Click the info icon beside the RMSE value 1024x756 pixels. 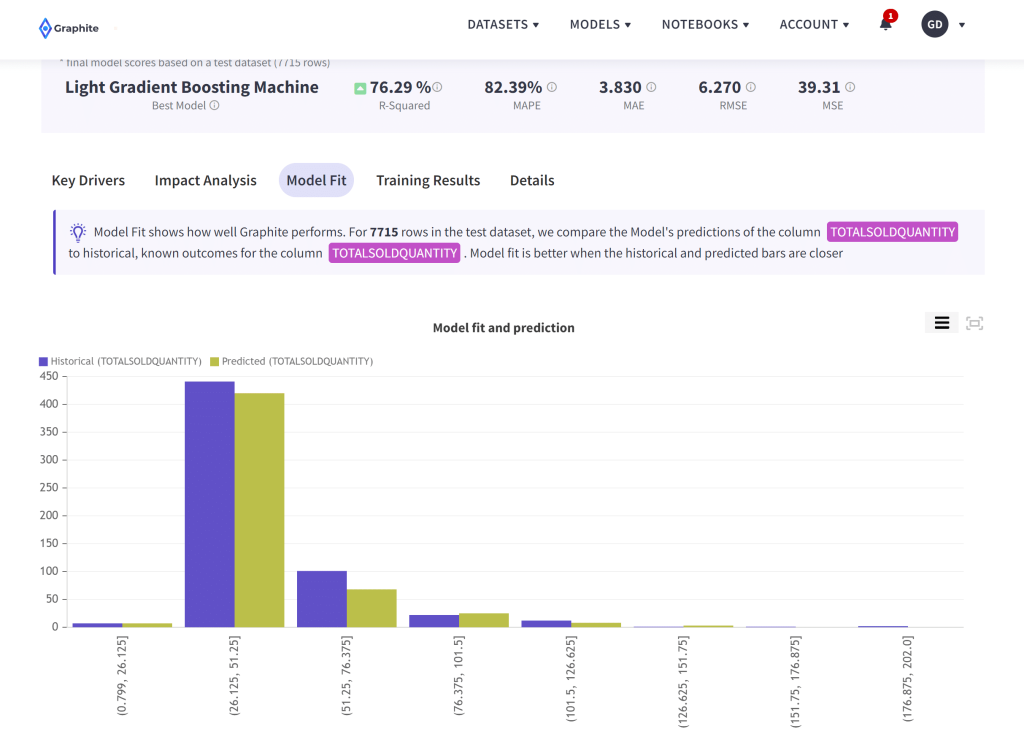click(749, 87)
